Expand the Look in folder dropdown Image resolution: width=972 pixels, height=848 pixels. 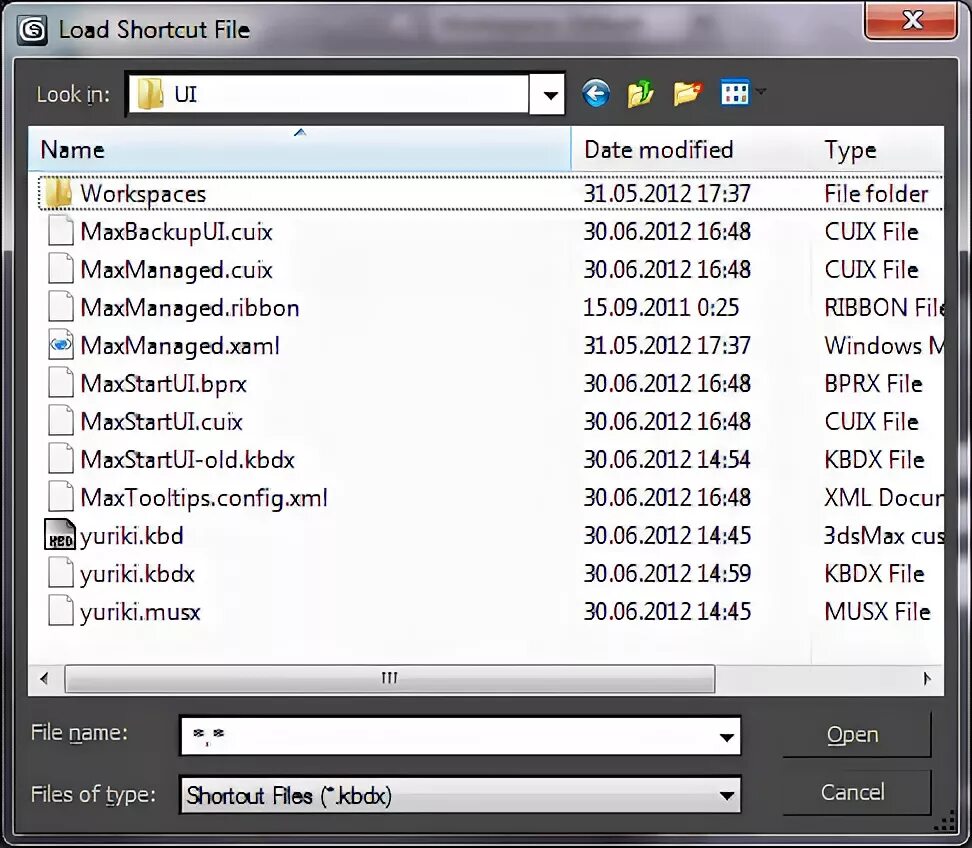547,94
